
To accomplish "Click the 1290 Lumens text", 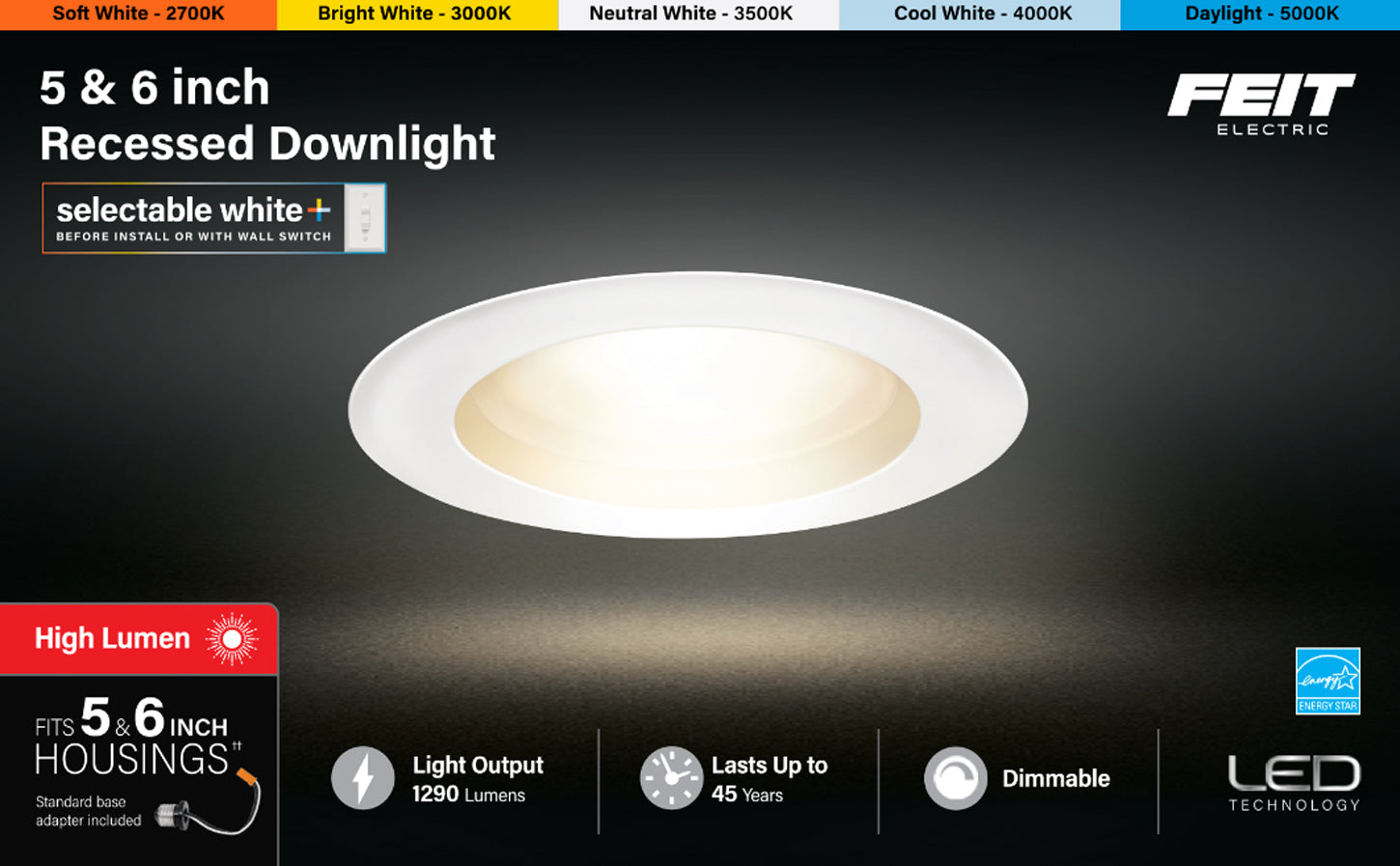I will [x=468, y=795].
